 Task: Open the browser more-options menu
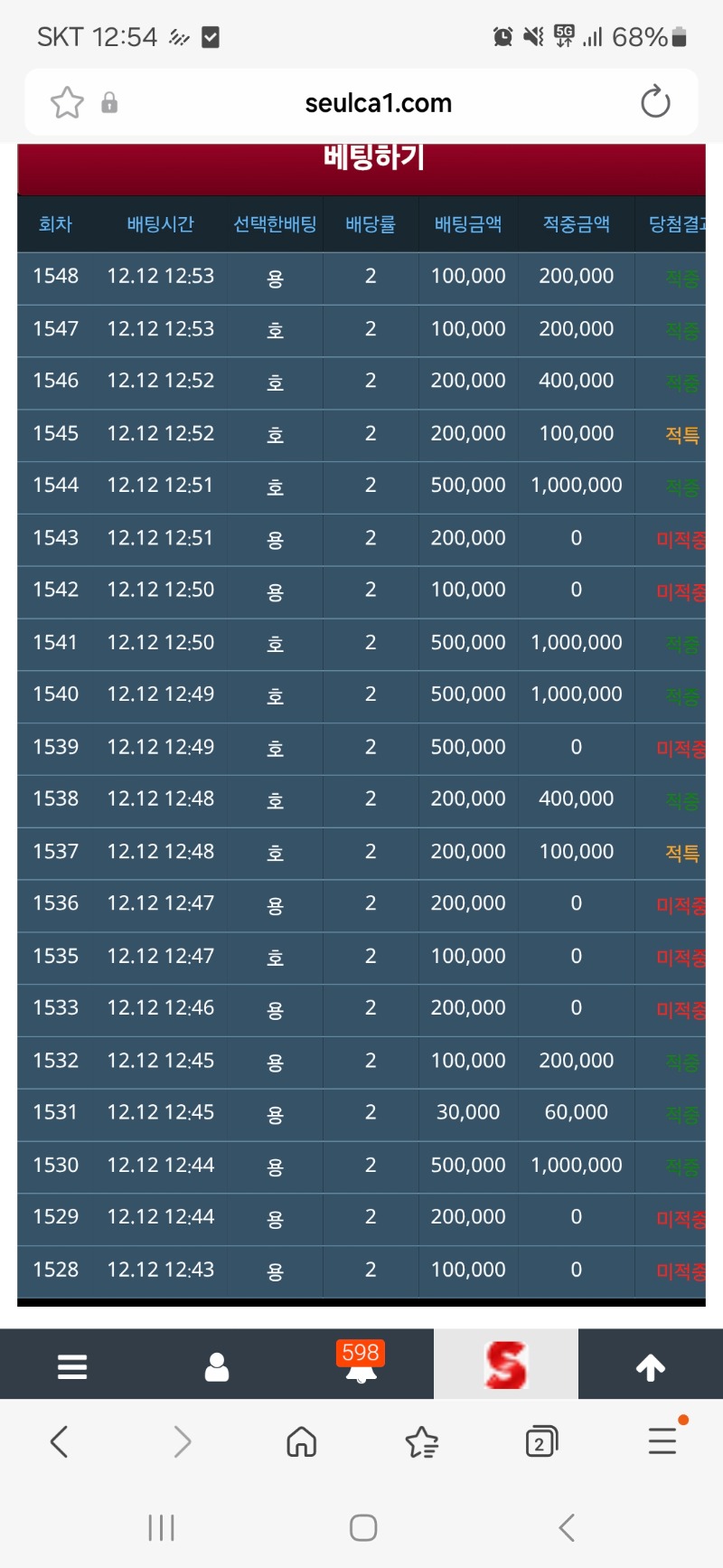pos(662,1440)
